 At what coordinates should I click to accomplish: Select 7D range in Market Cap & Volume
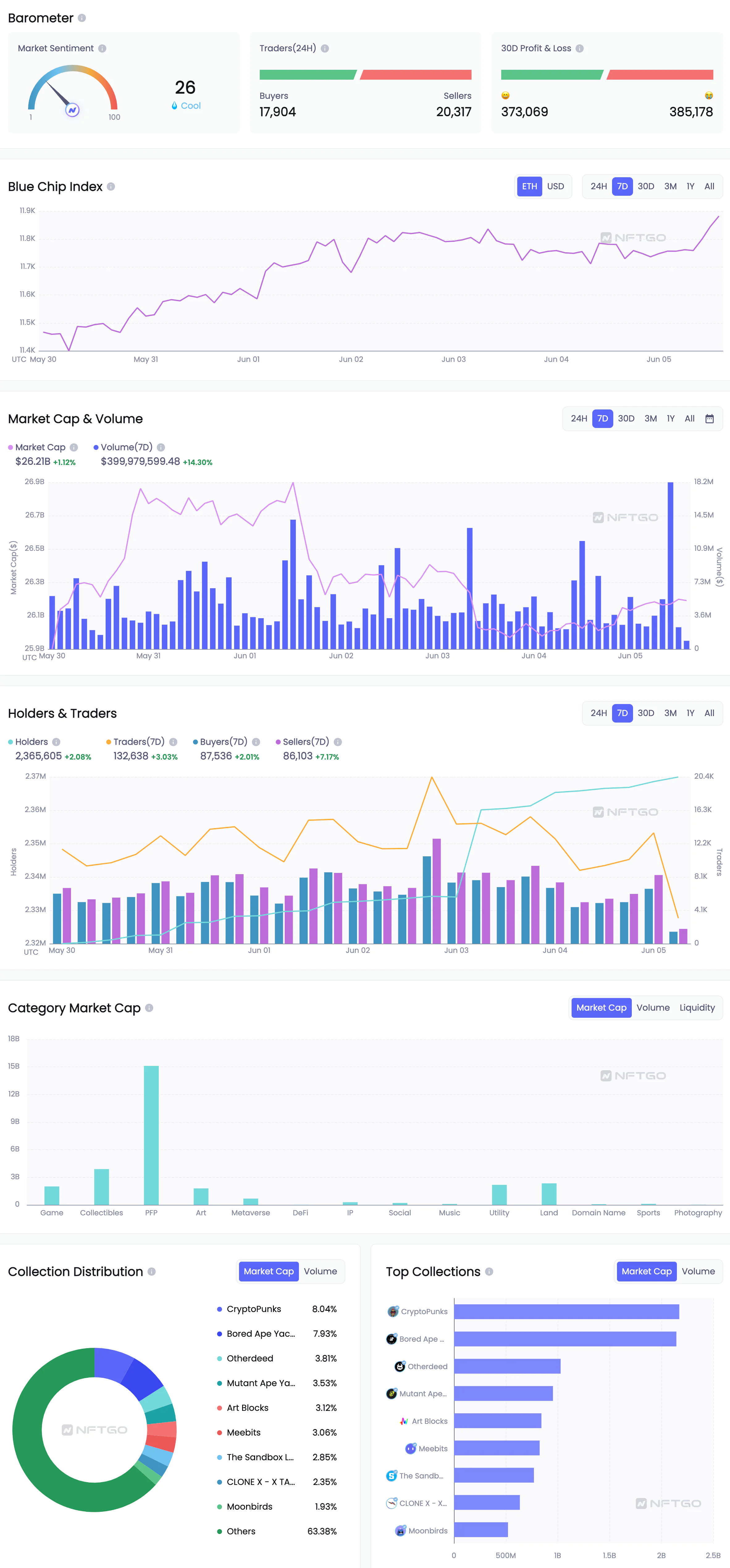[602, 419]
